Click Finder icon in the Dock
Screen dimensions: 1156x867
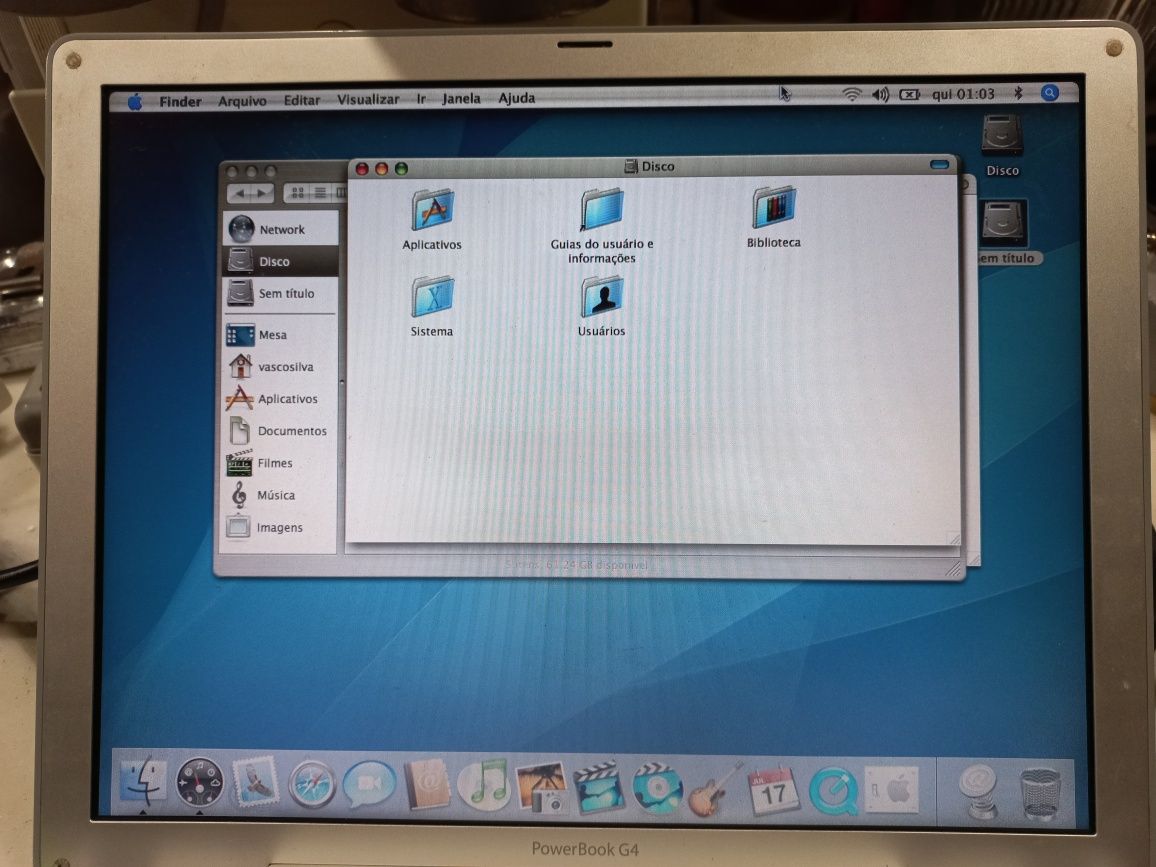coord(143,781)
